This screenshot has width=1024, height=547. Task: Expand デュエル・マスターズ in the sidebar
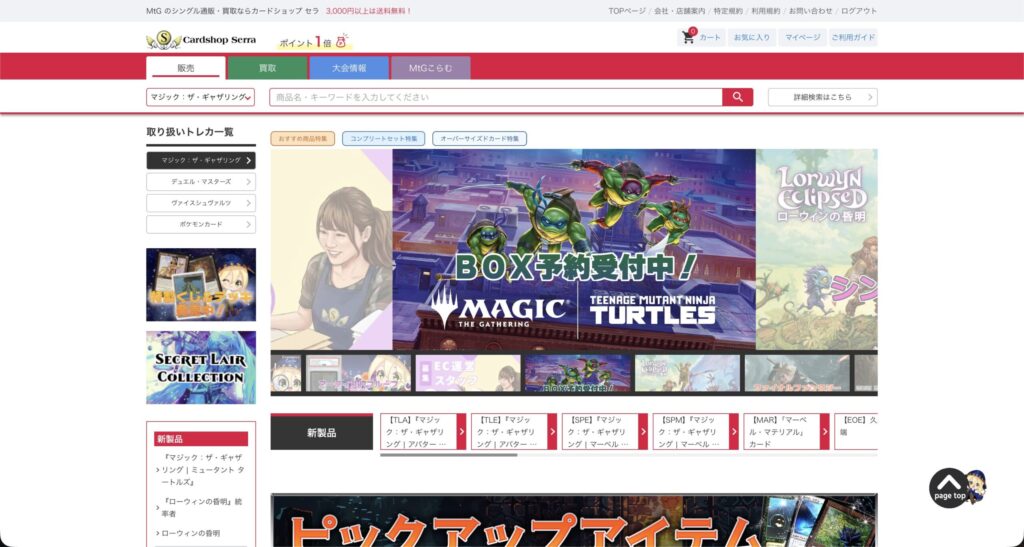tap(201, 182)
